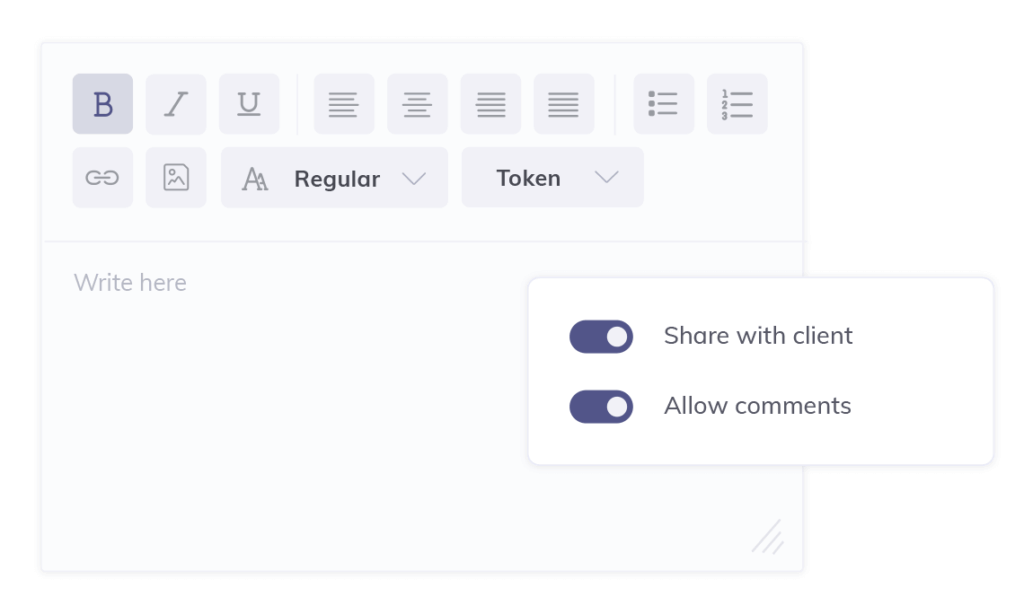The height and width of the screenshot is (614, 1024).
Task: Justify the text alignment
Action: coord(564,104)
